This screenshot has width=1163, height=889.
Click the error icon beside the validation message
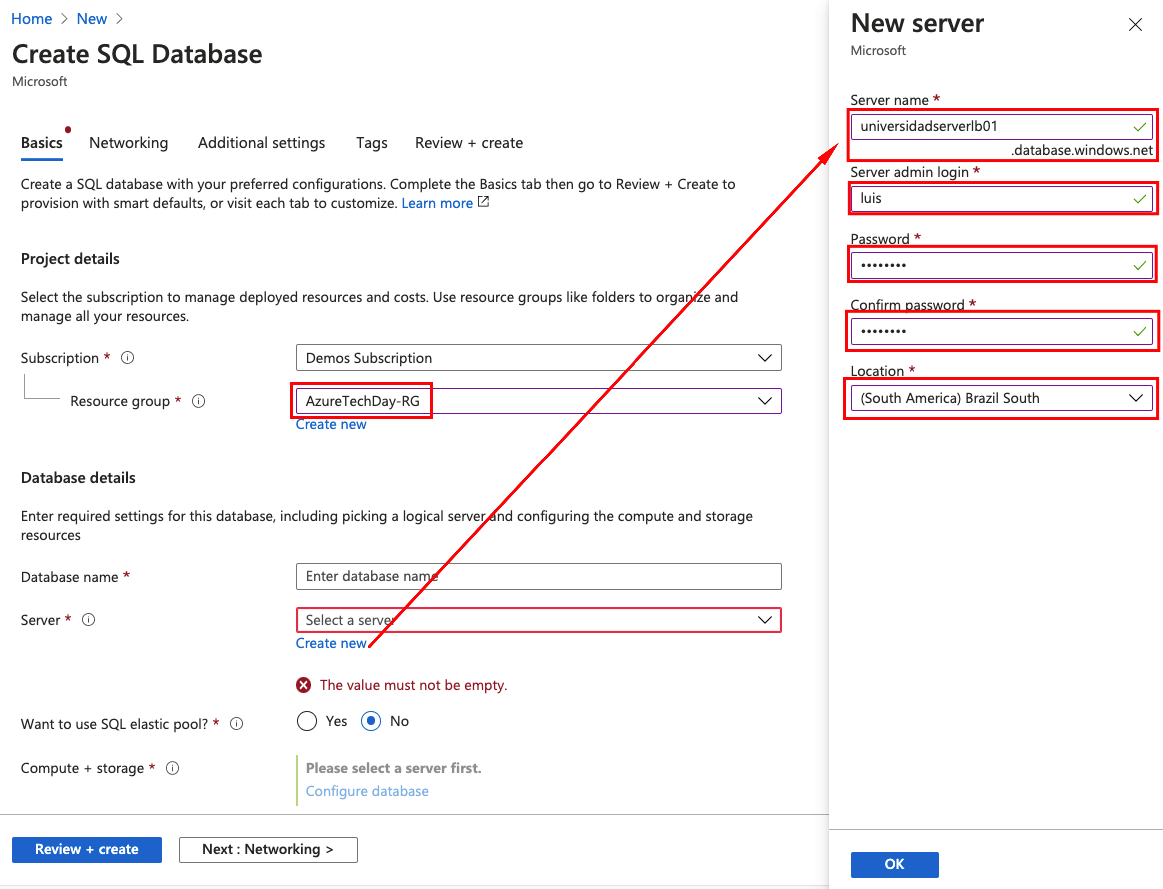(x=303, y=685)
